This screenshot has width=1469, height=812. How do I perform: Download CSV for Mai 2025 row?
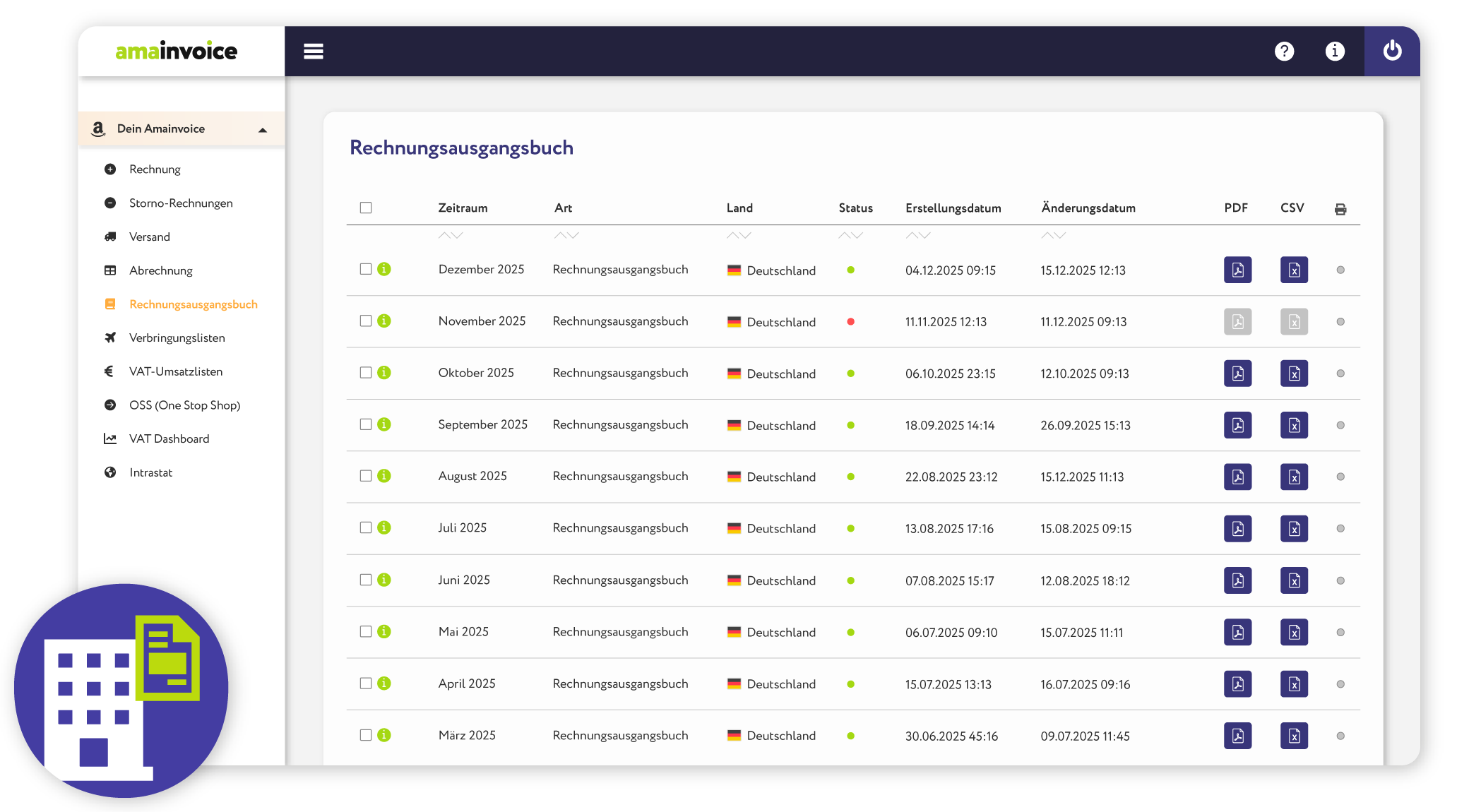pos(1294,632)
